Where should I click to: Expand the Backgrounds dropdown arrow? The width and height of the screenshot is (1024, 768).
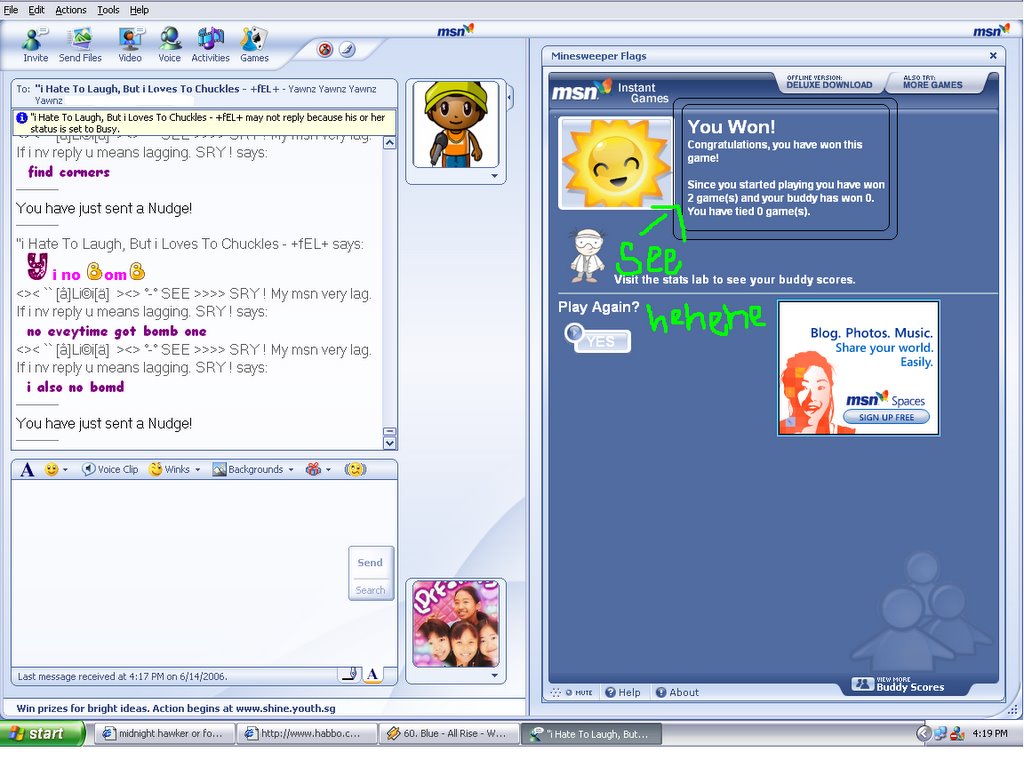pyautogui.click(x=291, y=470)
